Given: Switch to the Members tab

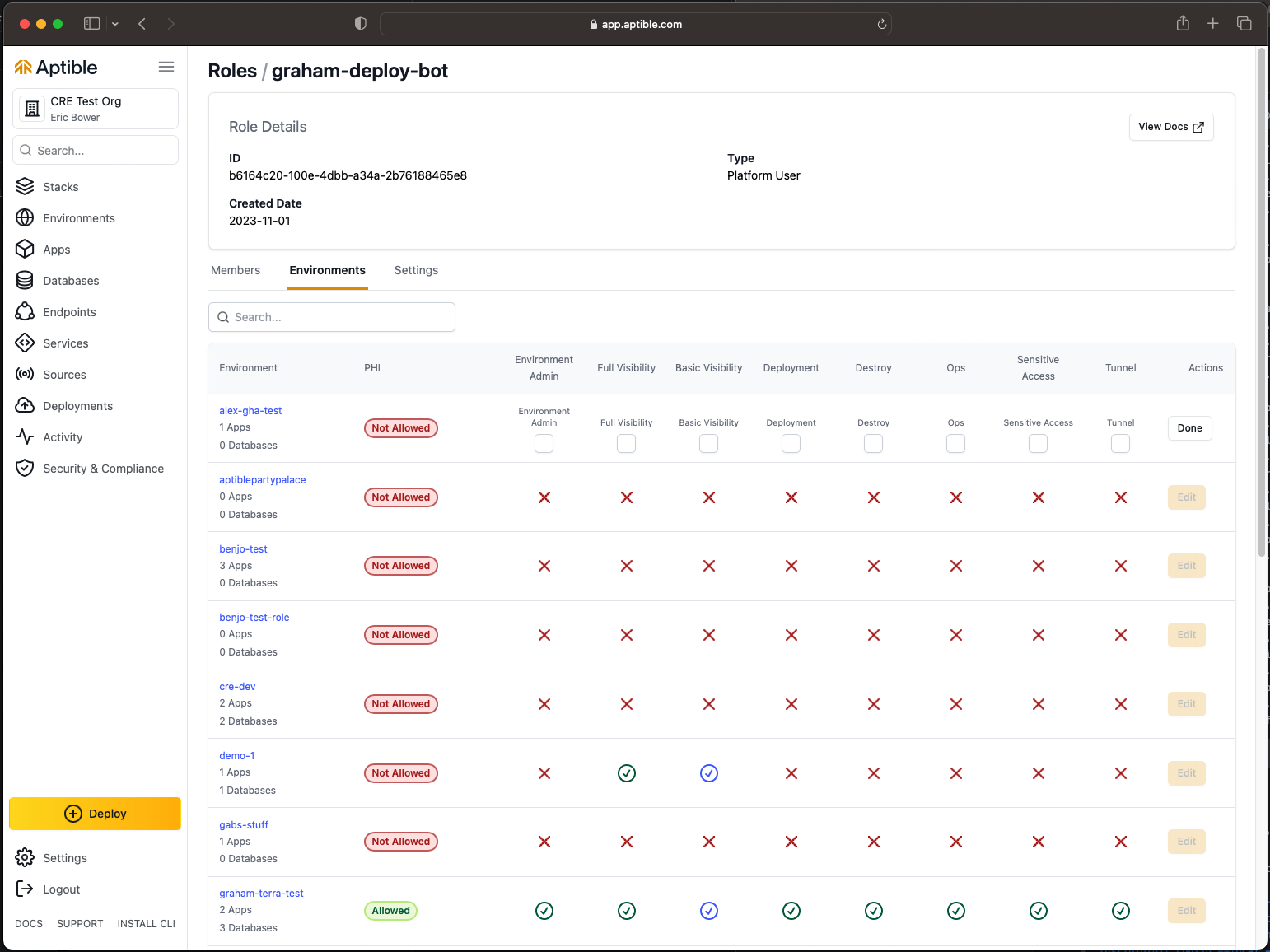Looking at the screenshot, I should point(236,270).
